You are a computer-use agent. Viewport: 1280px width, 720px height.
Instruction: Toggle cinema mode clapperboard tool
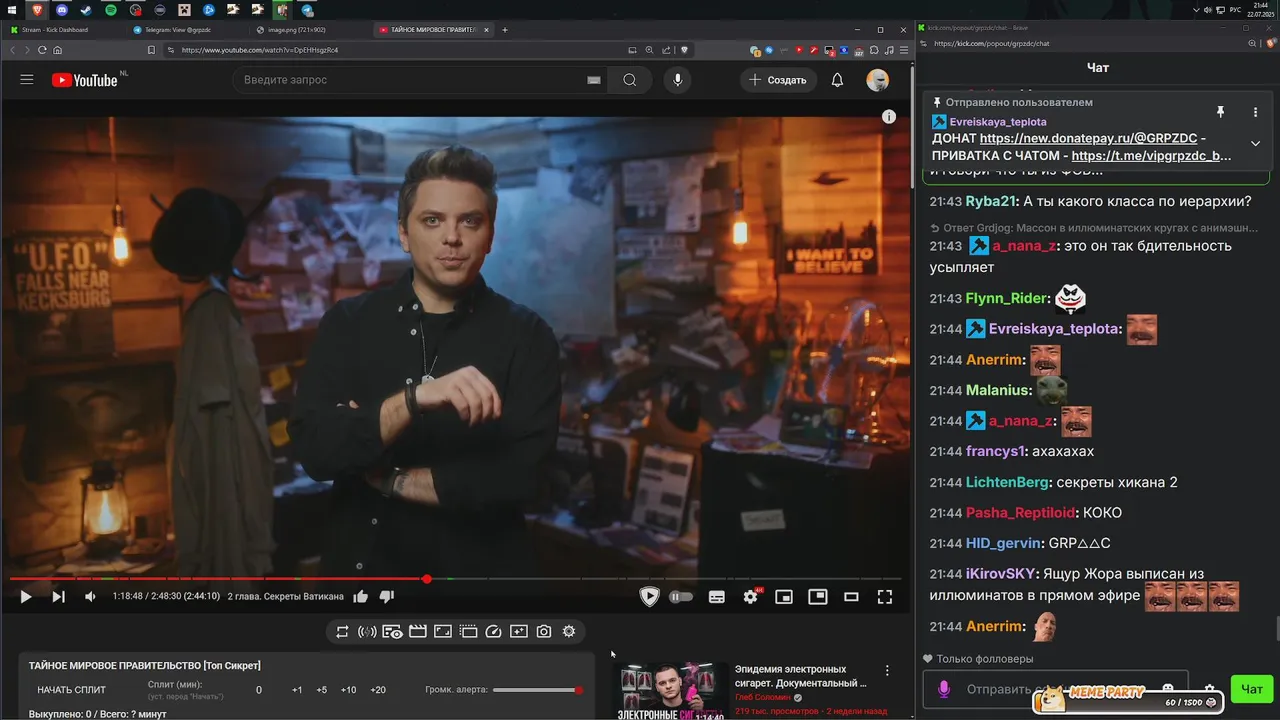(x=418, y=632)
